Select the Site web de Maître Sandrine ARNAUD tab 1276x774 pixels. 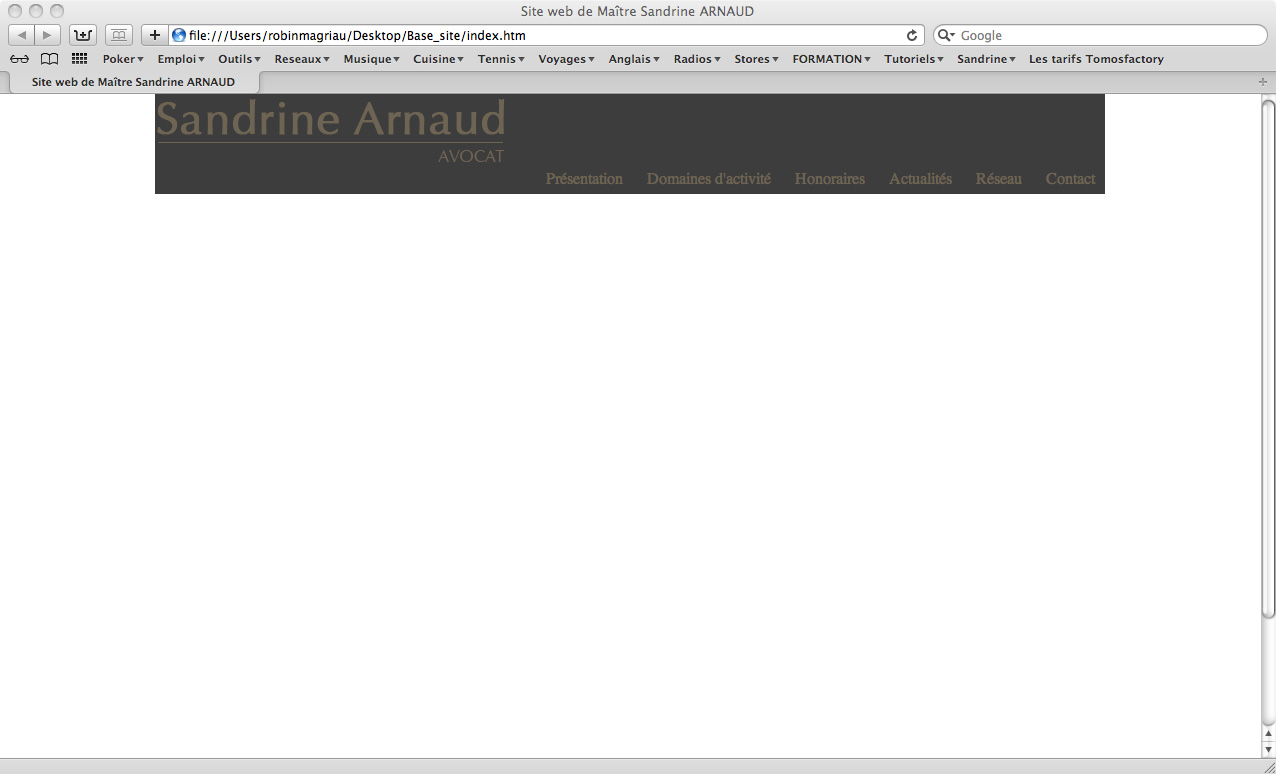tap(133, 82)
